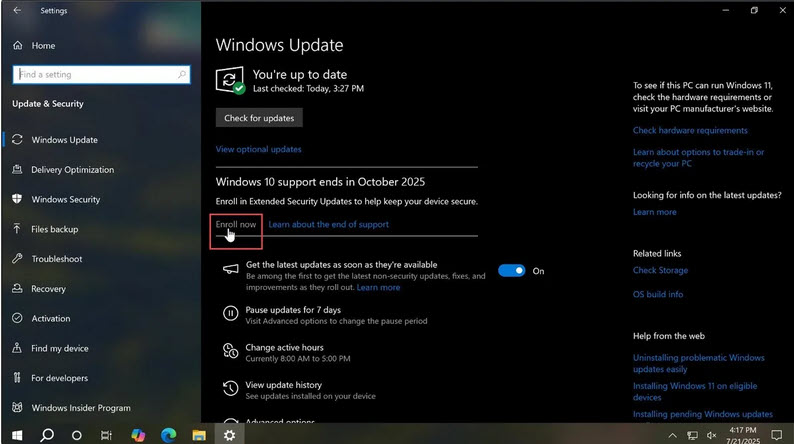794x444 pixels.
Task: Open Windows Security section
Action: 66,199
